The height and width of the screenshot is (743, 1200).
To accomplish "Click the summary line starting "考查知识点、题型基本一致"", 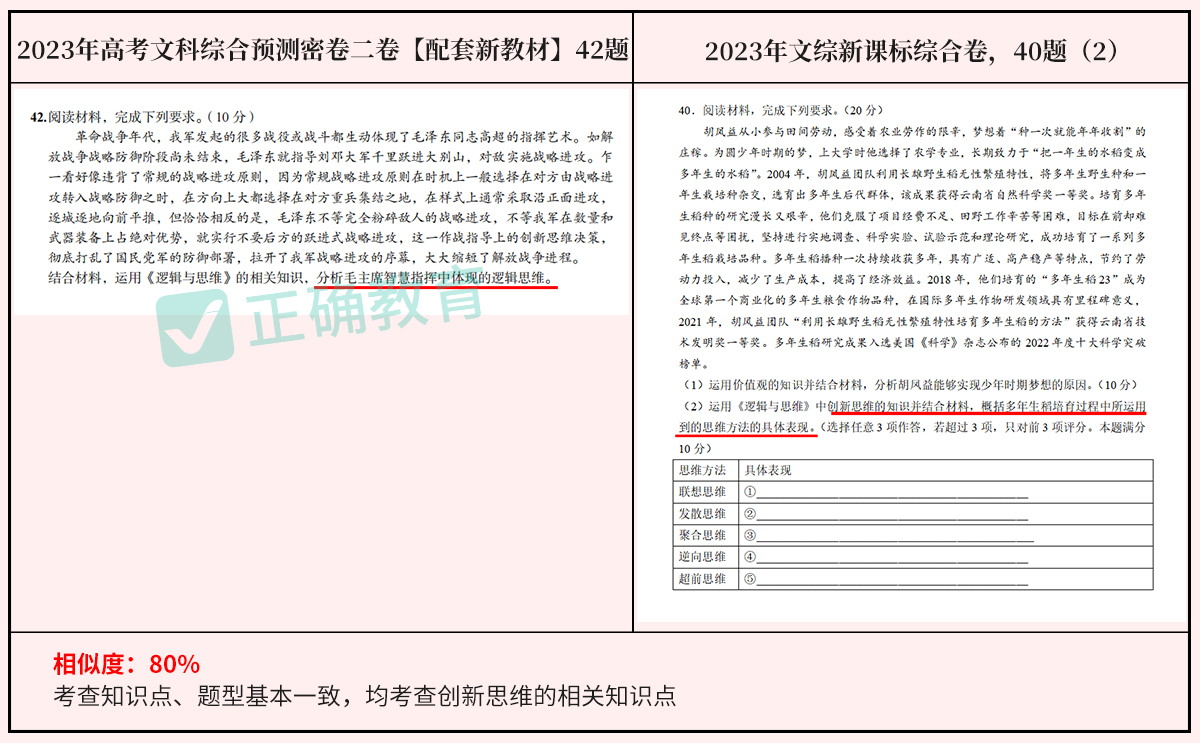I will click(365, 696).
